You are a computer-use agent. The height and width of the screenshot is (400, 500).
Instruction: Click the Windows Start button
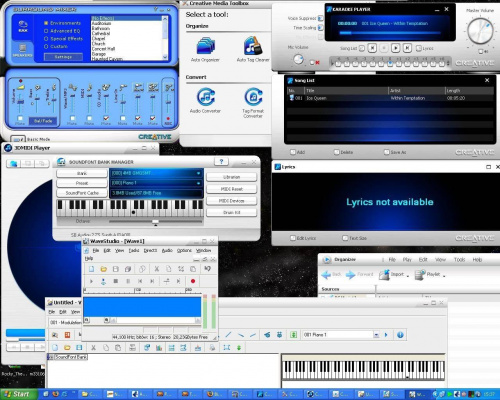[18, 394]
